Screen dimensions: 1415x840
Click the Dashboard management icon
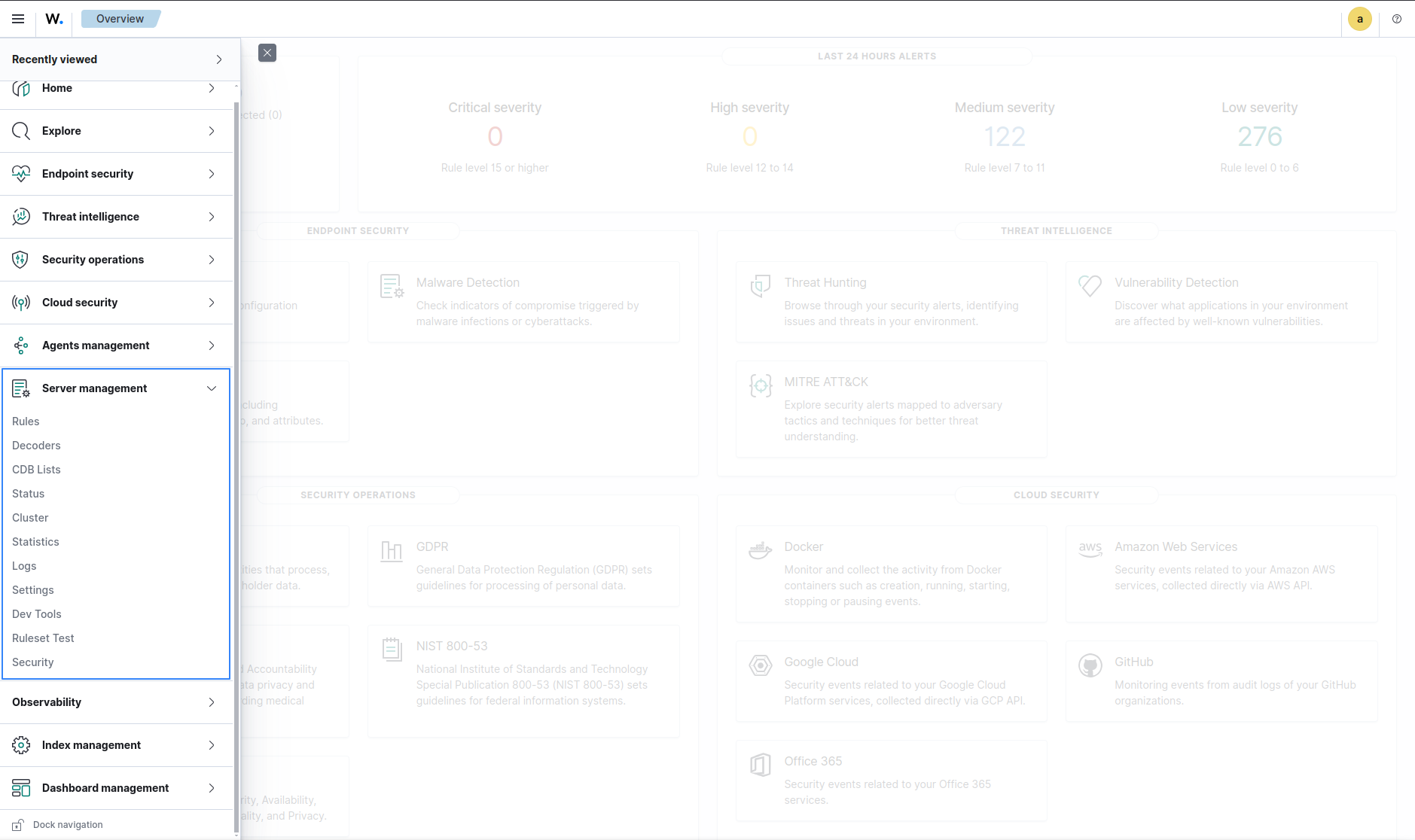click(x=21, y=788)
